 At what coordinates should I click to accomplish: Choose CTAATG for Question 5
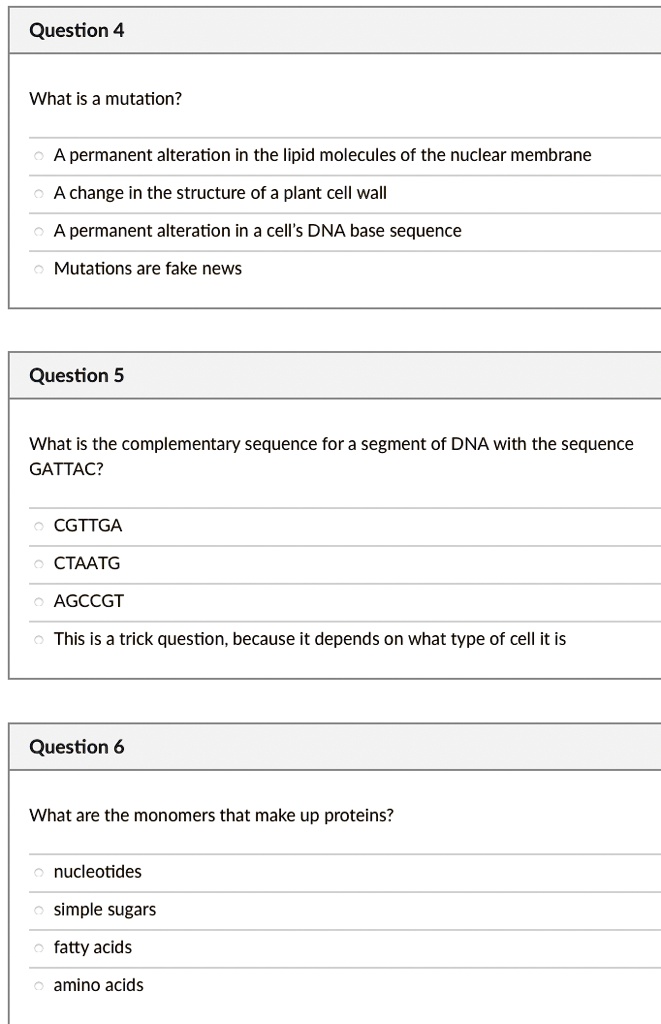pyautogui.click(x=38, y=563)
